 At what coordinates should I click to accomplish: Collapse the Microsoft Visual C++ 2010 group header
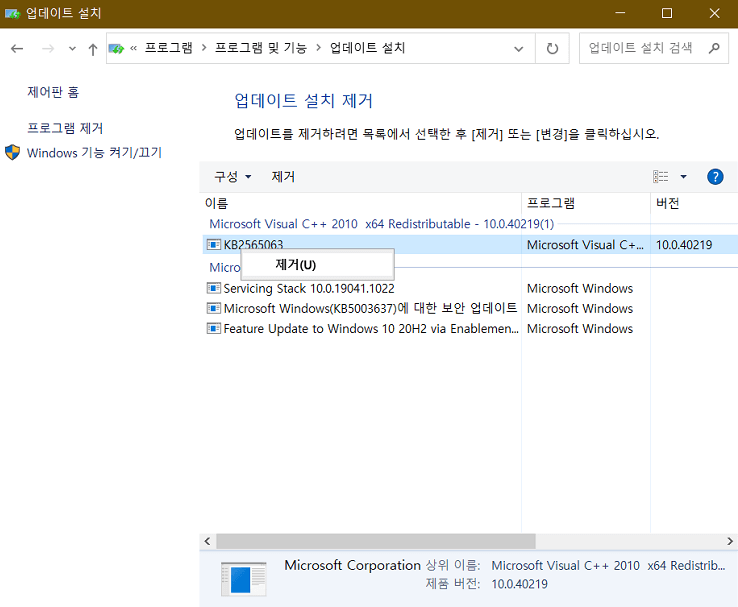[x=381, y=224]
